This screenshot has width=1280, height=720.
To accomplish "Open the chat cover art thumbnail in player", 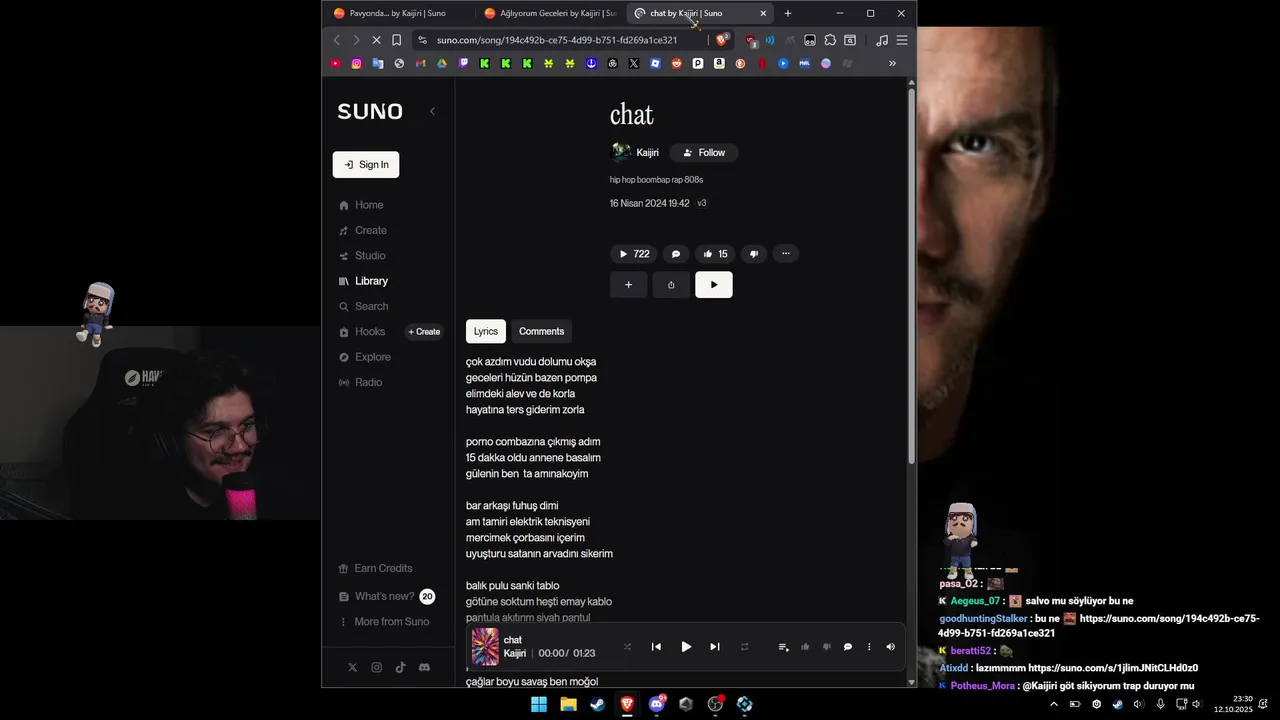I will pos(485,647).
